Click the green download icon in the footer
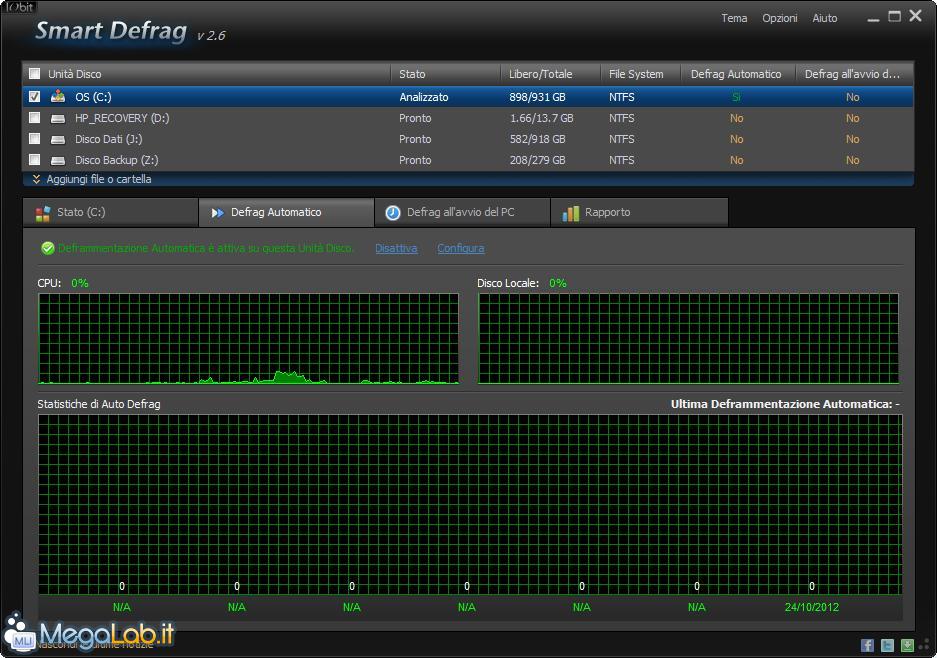937x658 pixels. tap(907, 645)
